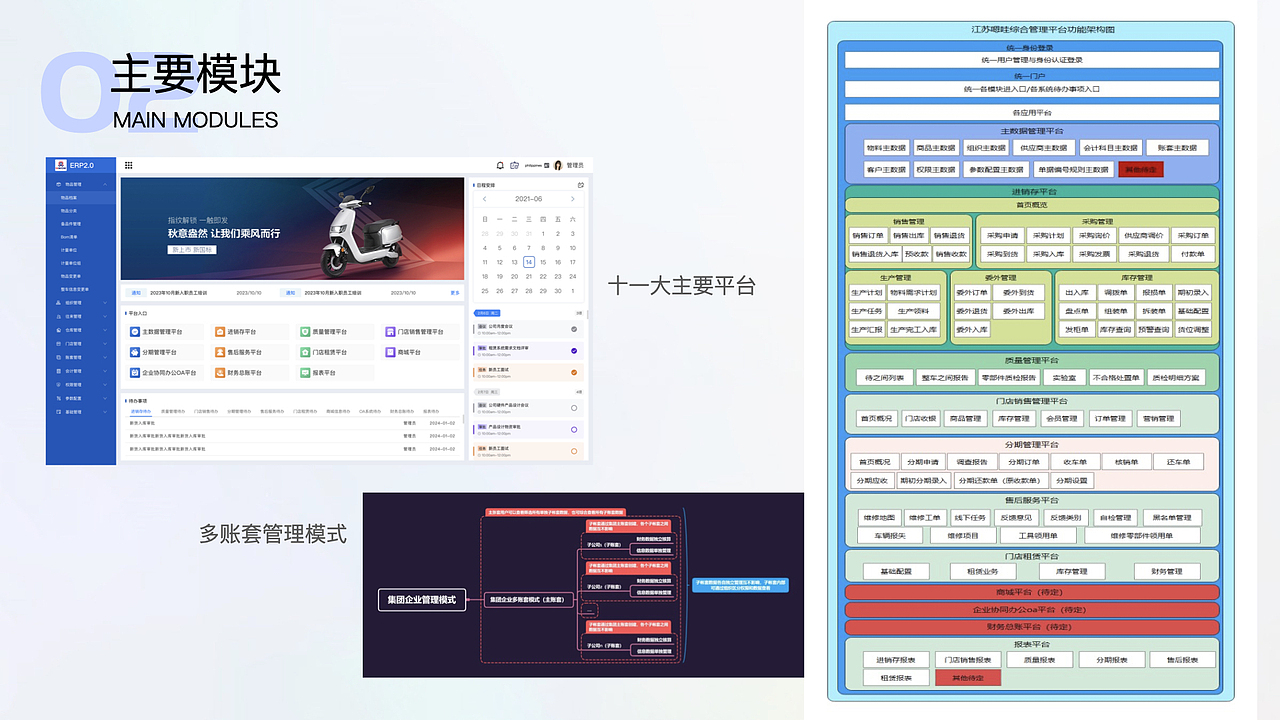Expand the 门店管理 menu chevron
This screenshot has height=720, width=1280.
pyautogui.click(x=105, y=344)
